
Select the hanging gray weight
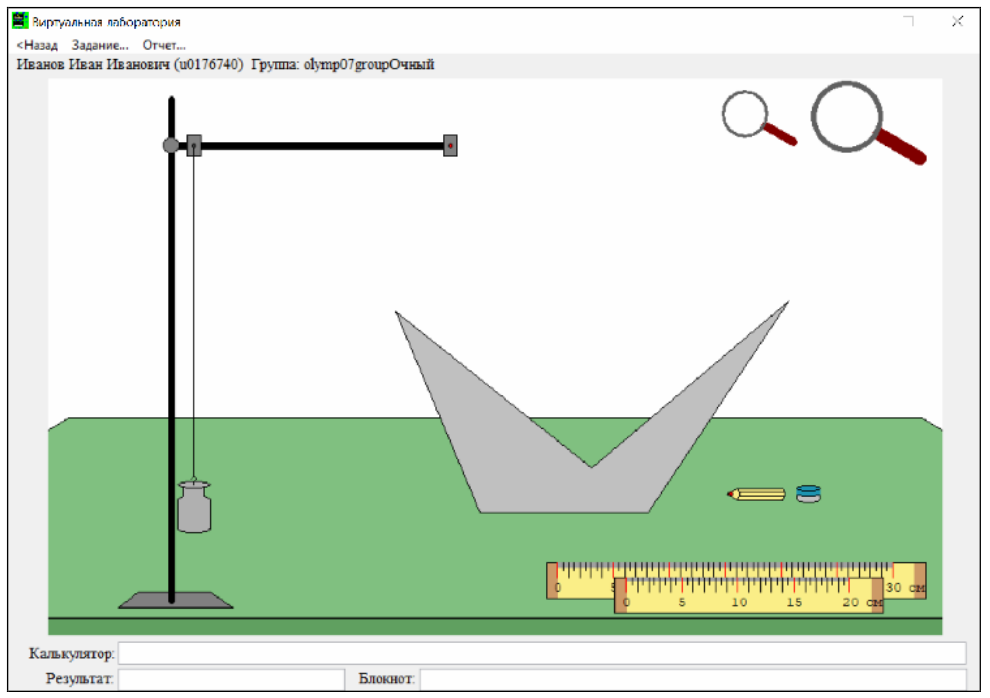(x=194, y=507)
